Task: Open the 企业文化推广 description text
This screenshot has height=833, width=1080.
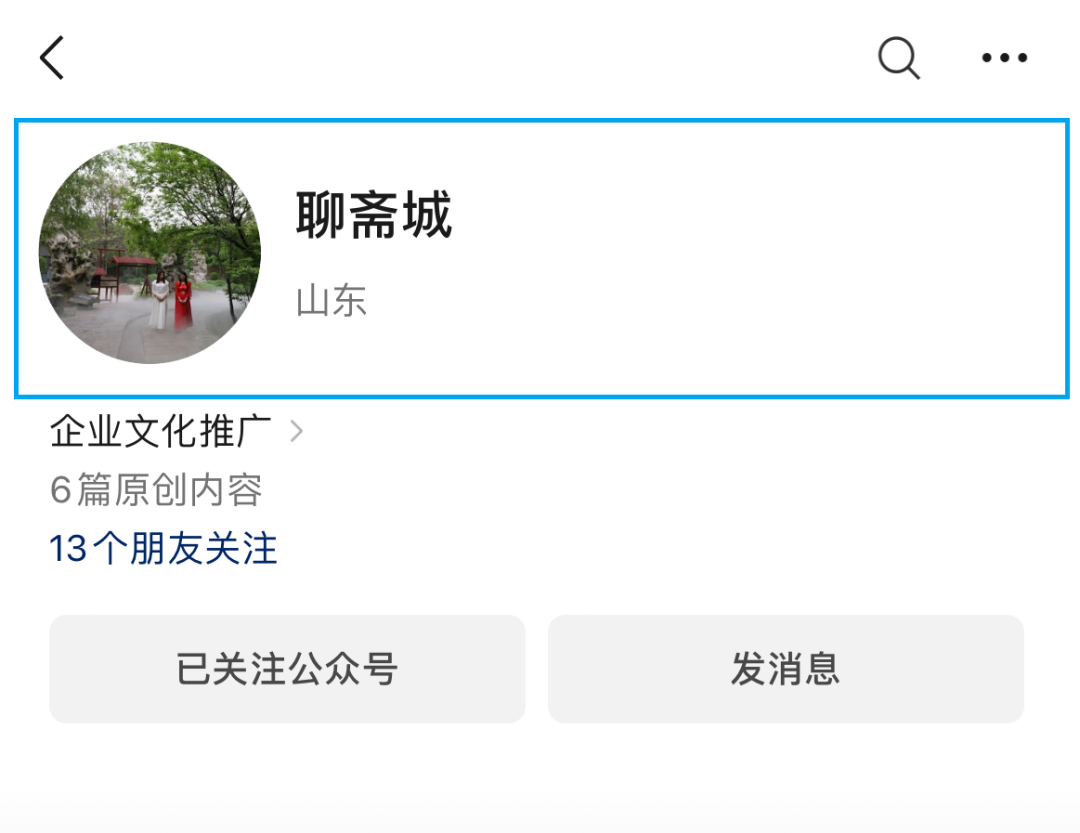Action: (x=160, y=431)
